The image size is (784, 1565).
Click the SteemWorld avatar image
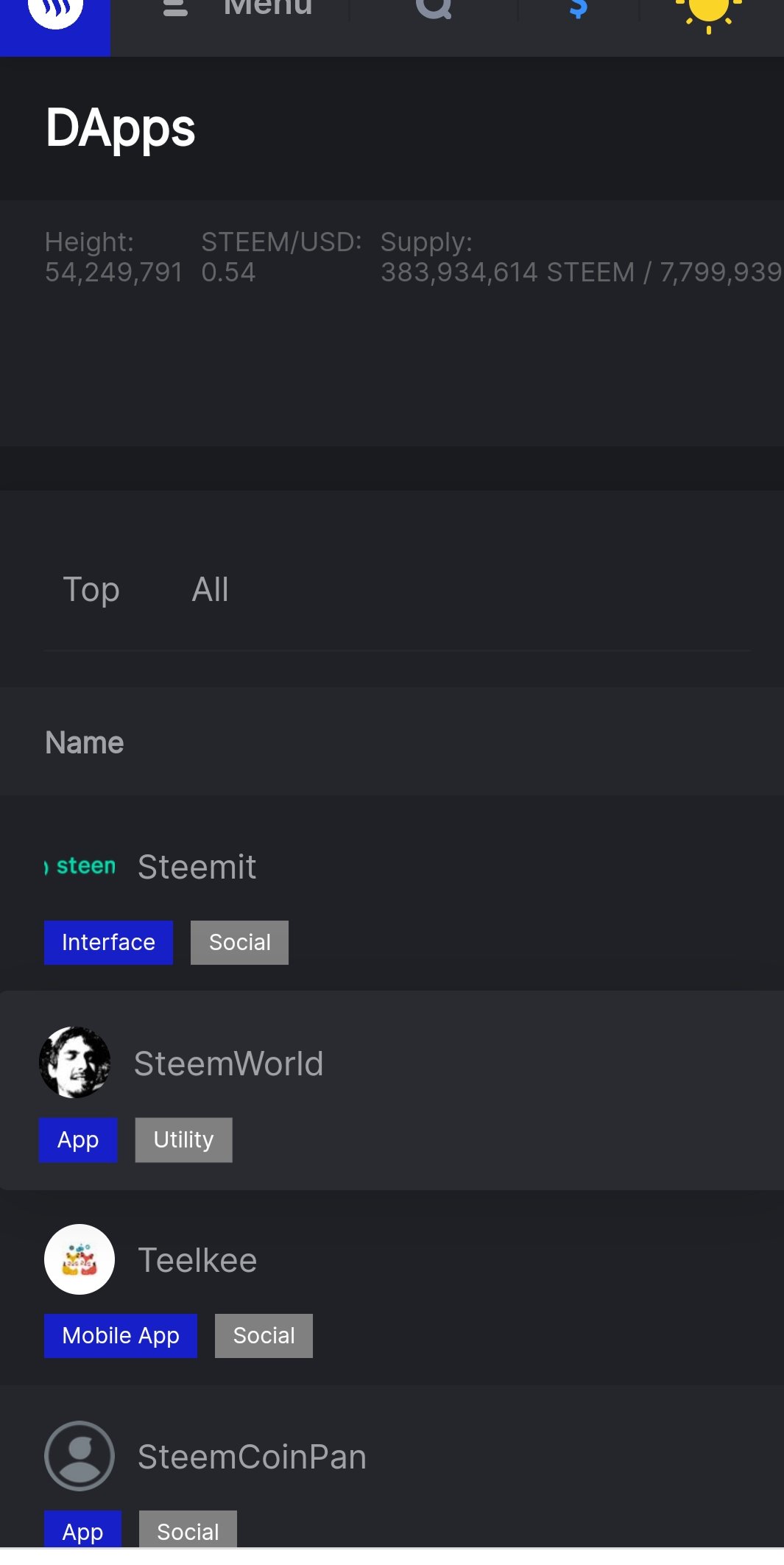(74, 1062)
